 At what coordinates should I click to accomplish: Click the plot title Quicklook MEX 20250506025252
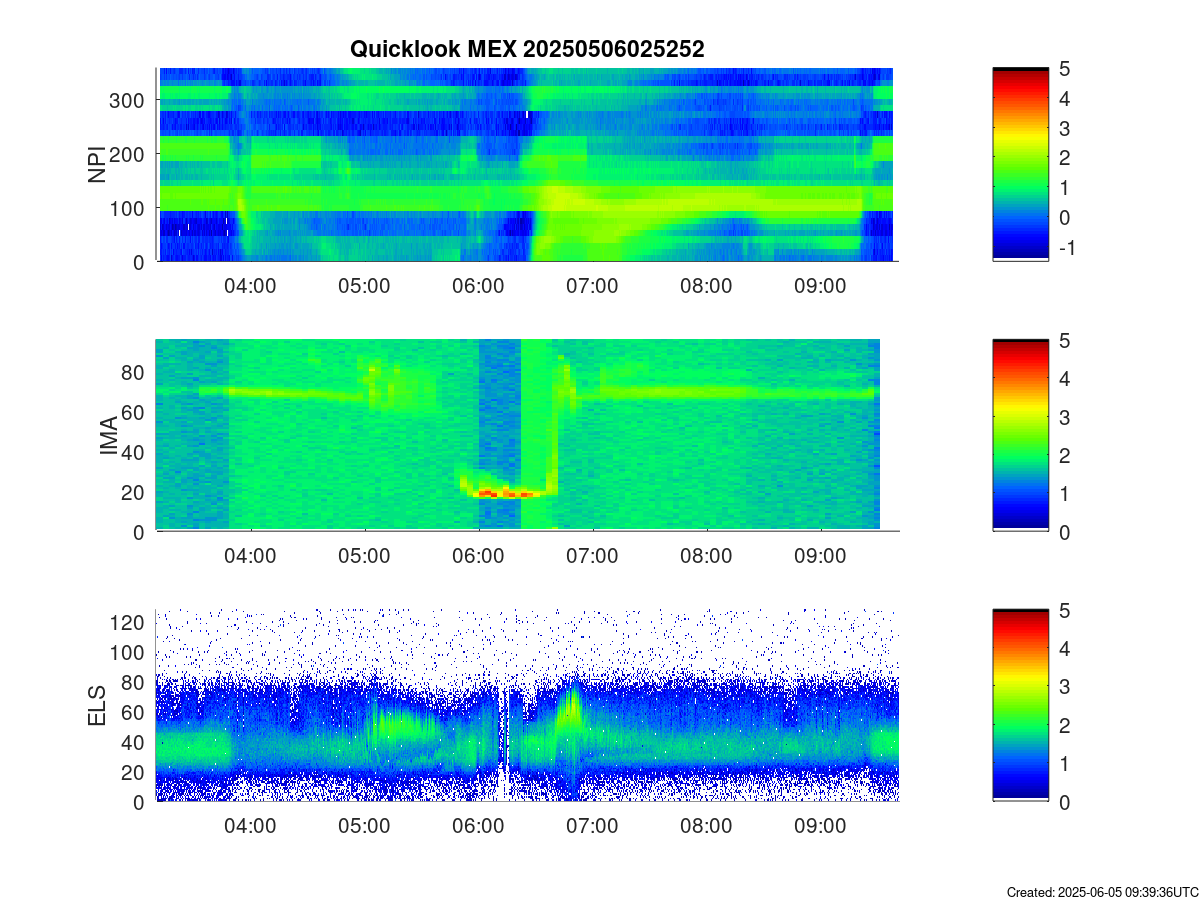[527, 49]
